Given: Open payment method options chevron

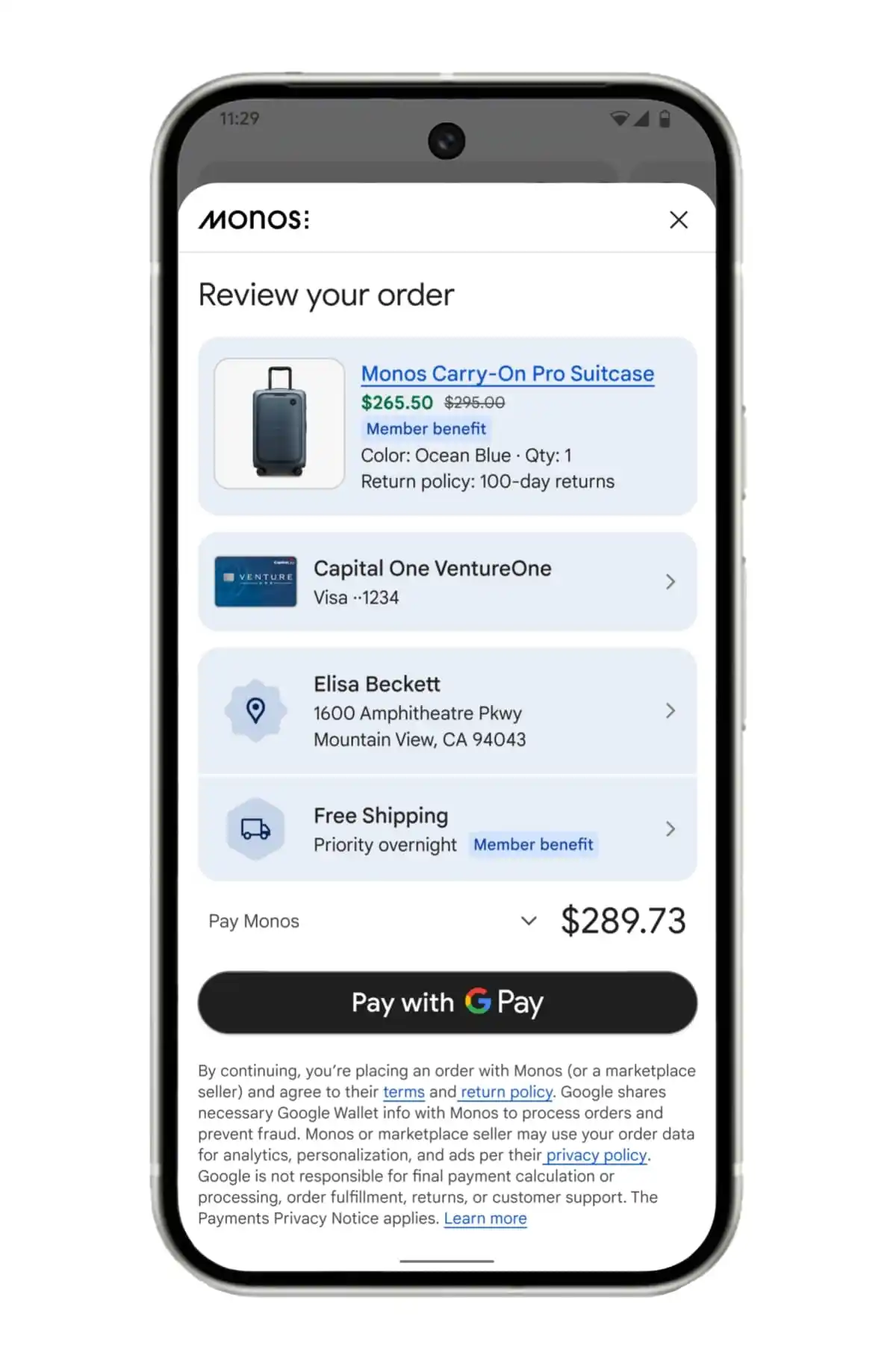Looking at the screenshot, I should tap(671, 582).
